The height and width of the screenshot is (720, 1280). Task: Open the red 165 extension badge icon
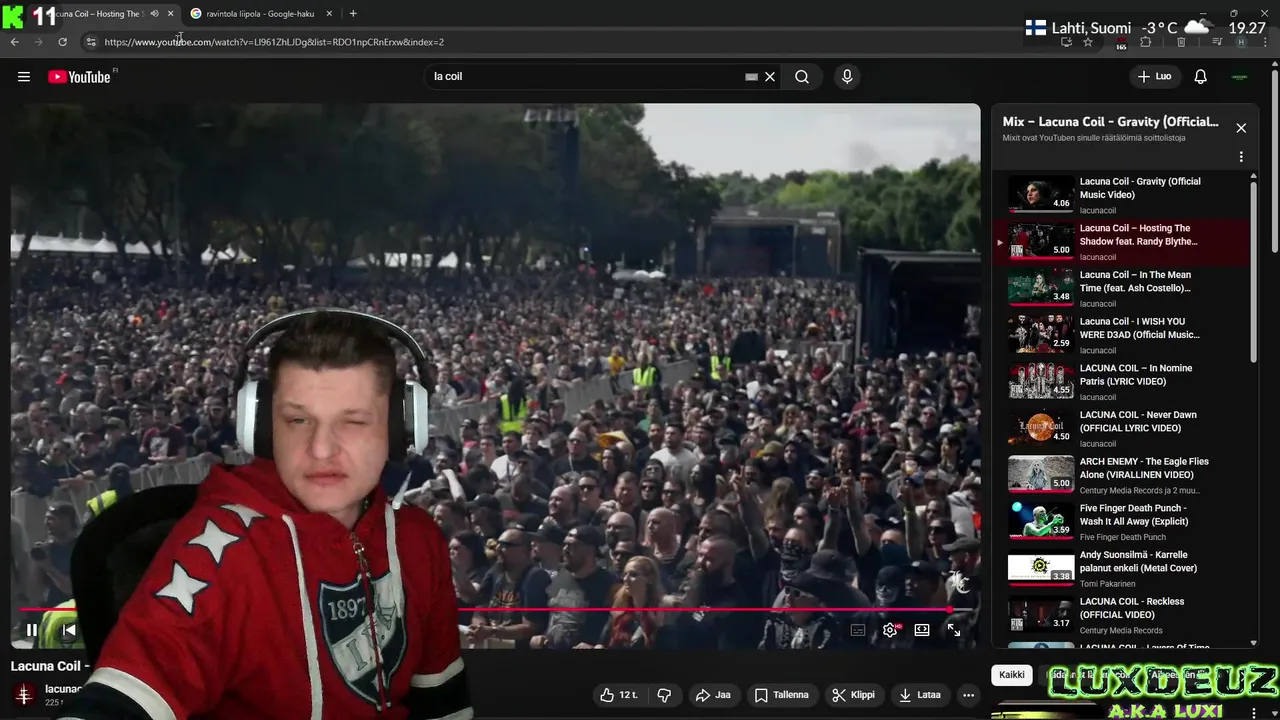click(x=1121, y=43)
